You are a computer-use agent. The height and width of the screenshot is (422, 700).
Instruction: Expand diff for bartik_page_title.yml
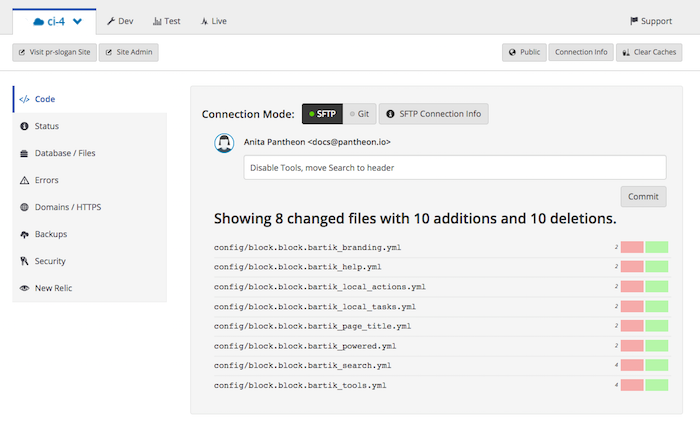coord(312,326)
